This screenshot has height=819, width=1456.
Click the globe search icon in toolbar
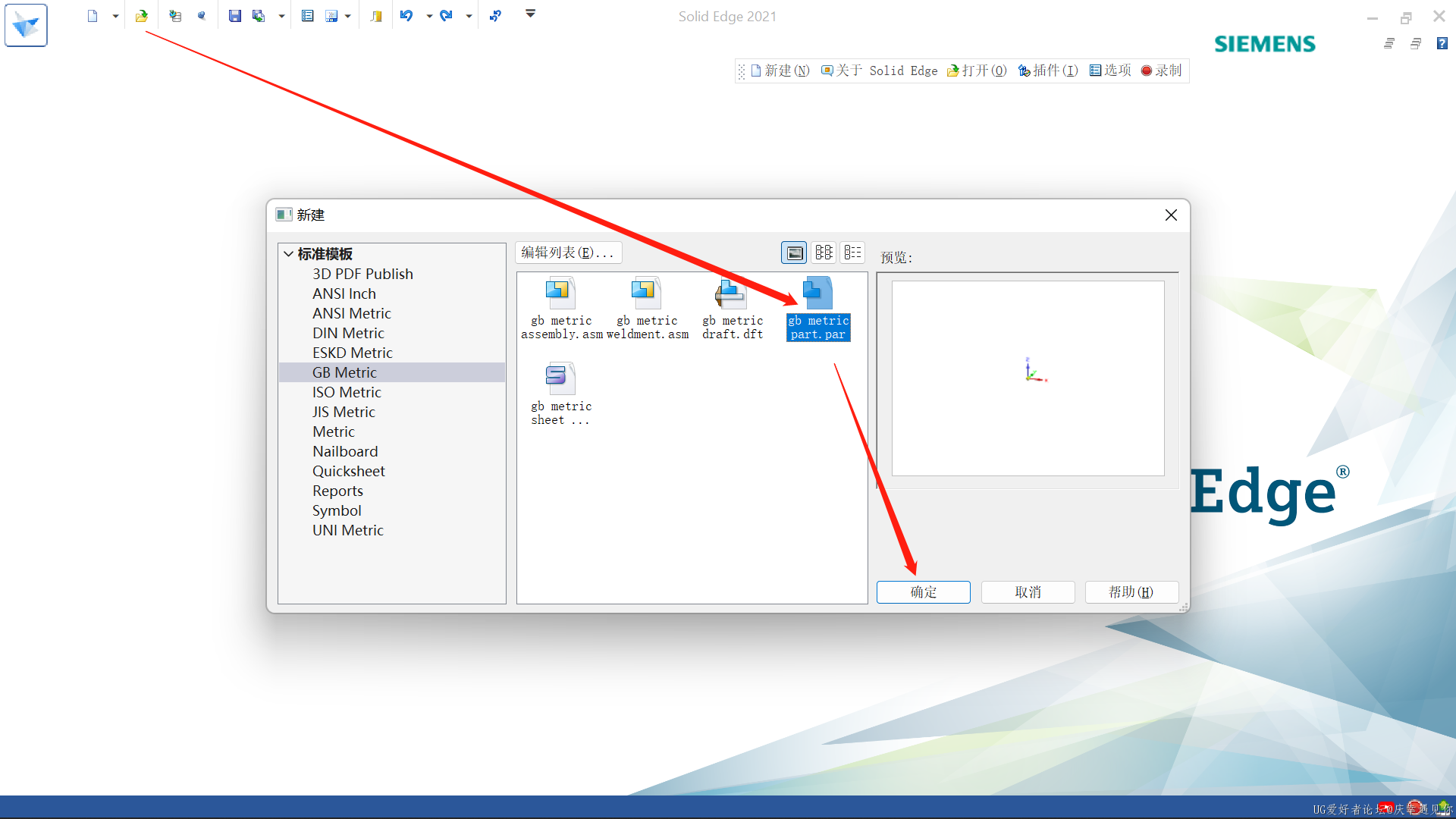201,16
